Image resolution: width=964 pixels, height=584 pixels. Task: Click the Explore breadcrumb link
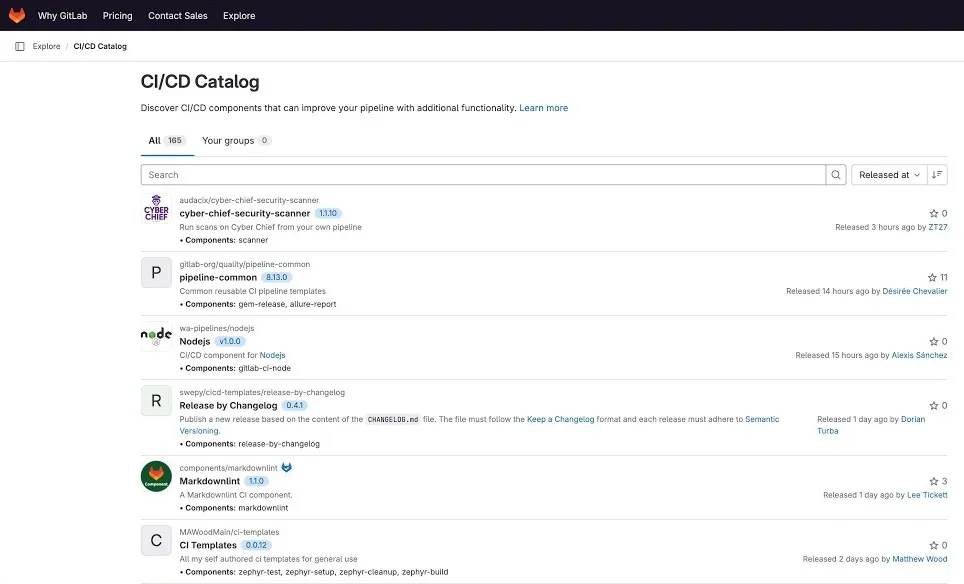coord(46,46)
